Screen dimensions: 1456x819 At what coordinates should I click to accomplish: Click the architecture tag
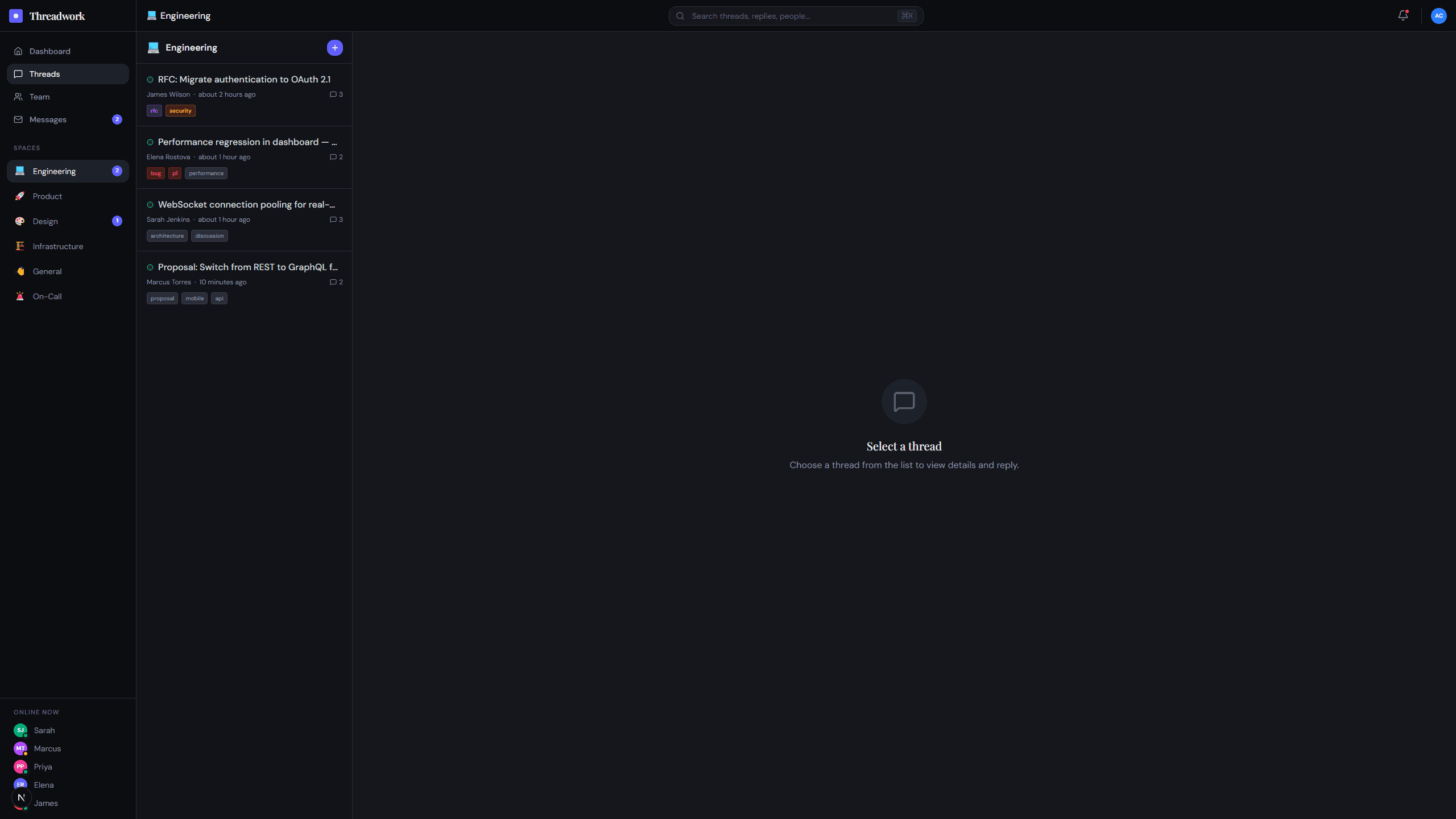point(167,236)
